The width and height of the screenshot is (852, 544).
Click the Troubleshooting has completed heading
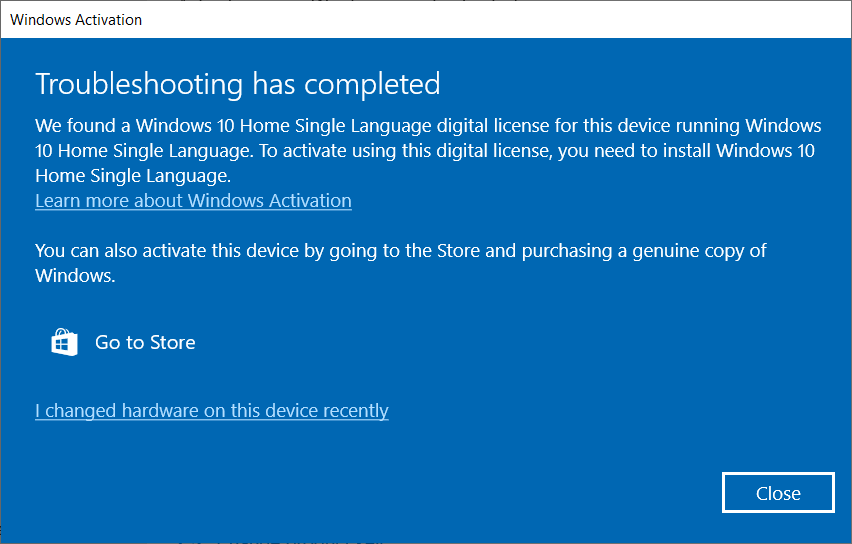(238, 84)
